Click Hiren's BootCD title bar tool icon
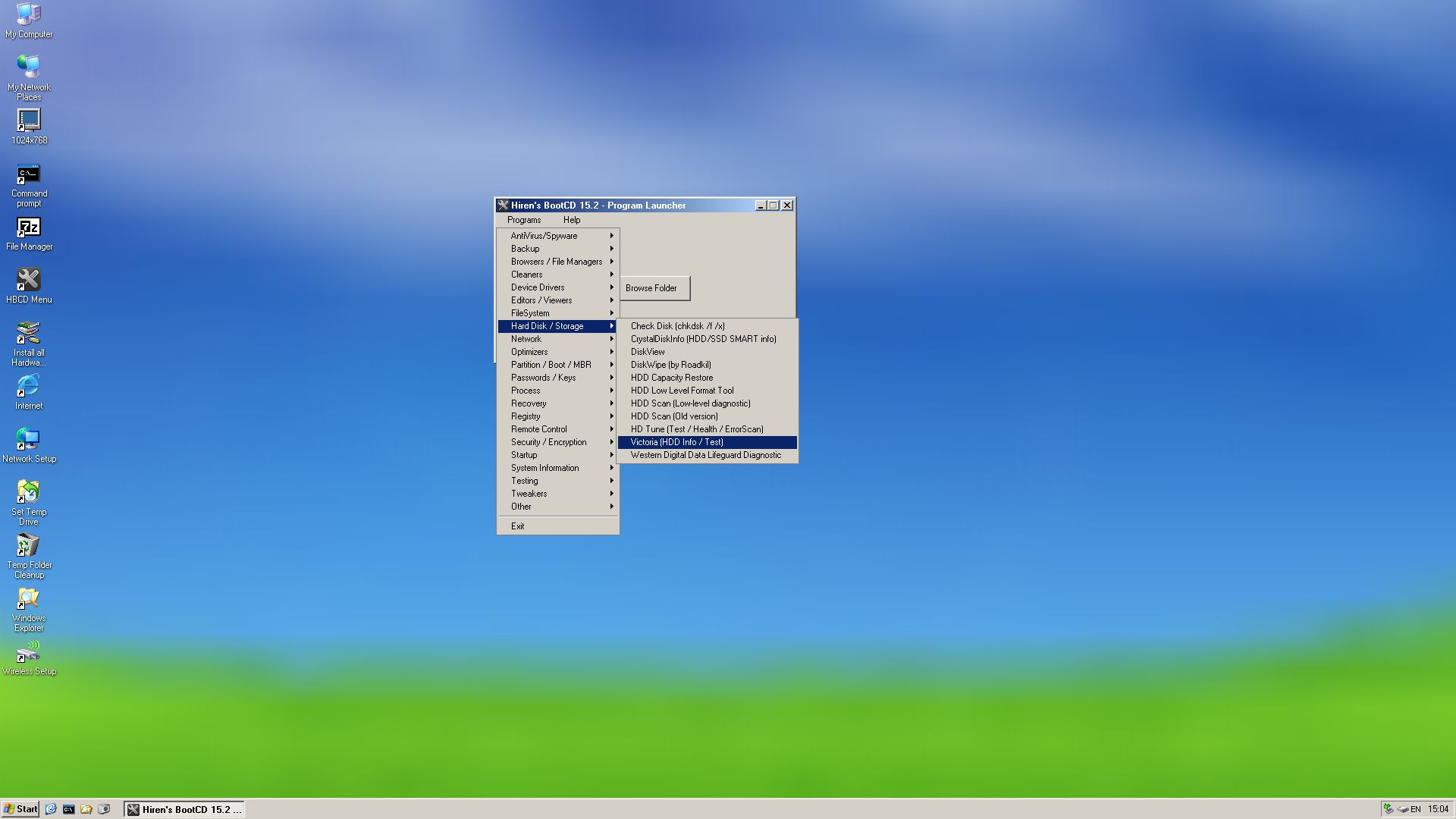Image resolution: width=1456 pixels, height=819 pixels. pos(503,206)
